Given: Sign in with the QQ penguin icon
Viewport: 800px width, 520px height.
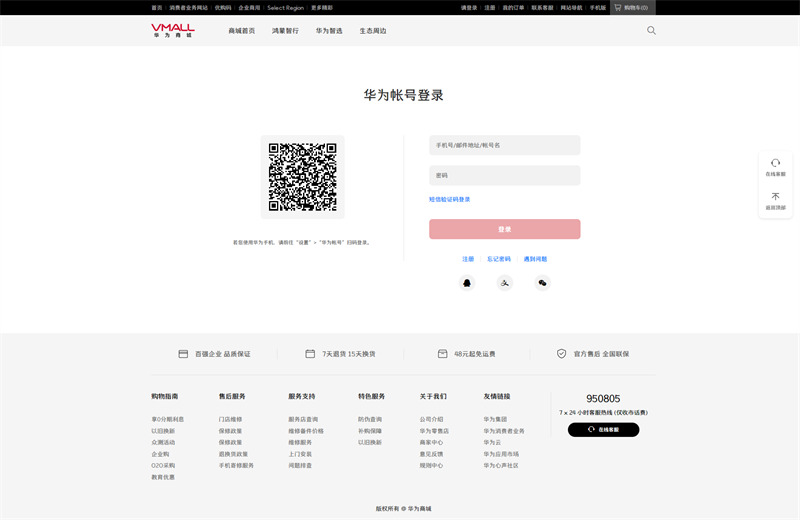Looking at the screenshot, I should tap(467, 283).
